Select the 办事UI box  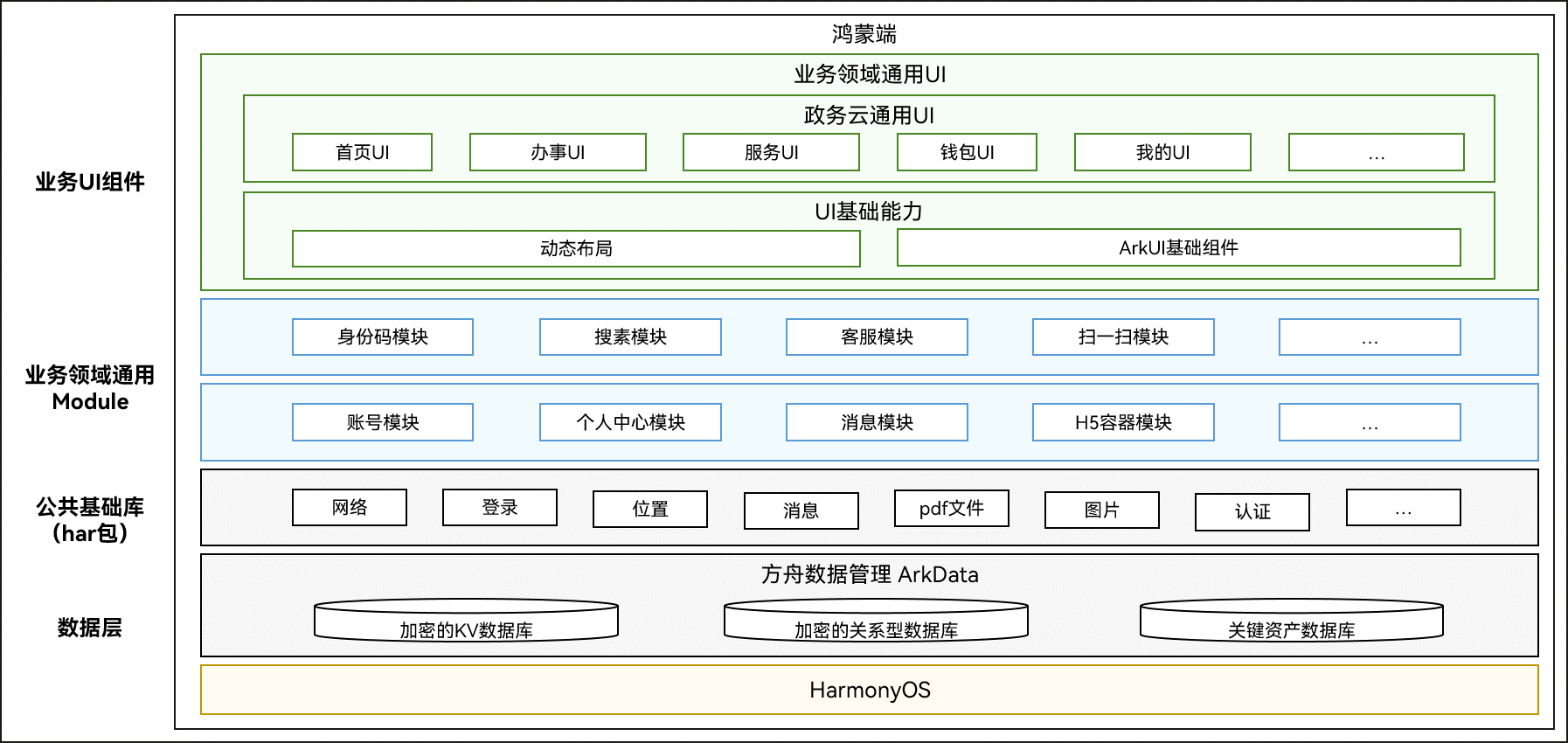[x=558, y=152]
